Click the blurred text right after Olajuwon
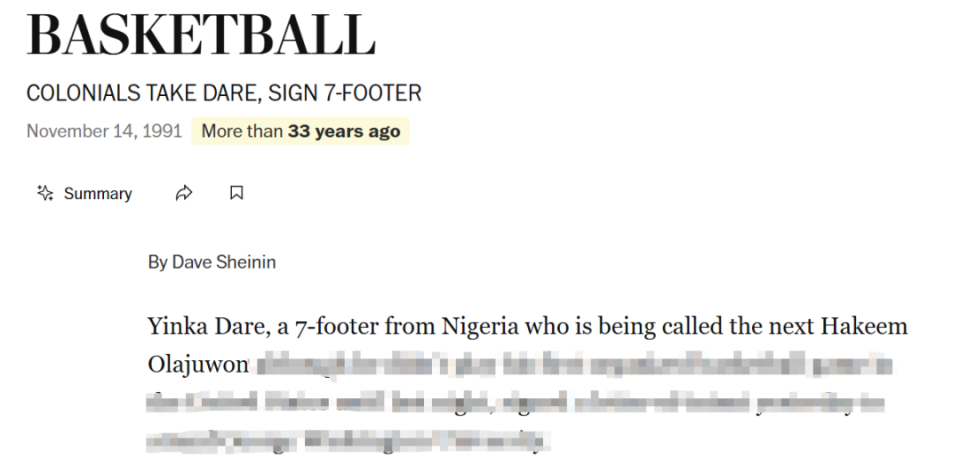This screenshot has height=473, width=960. 571,364
